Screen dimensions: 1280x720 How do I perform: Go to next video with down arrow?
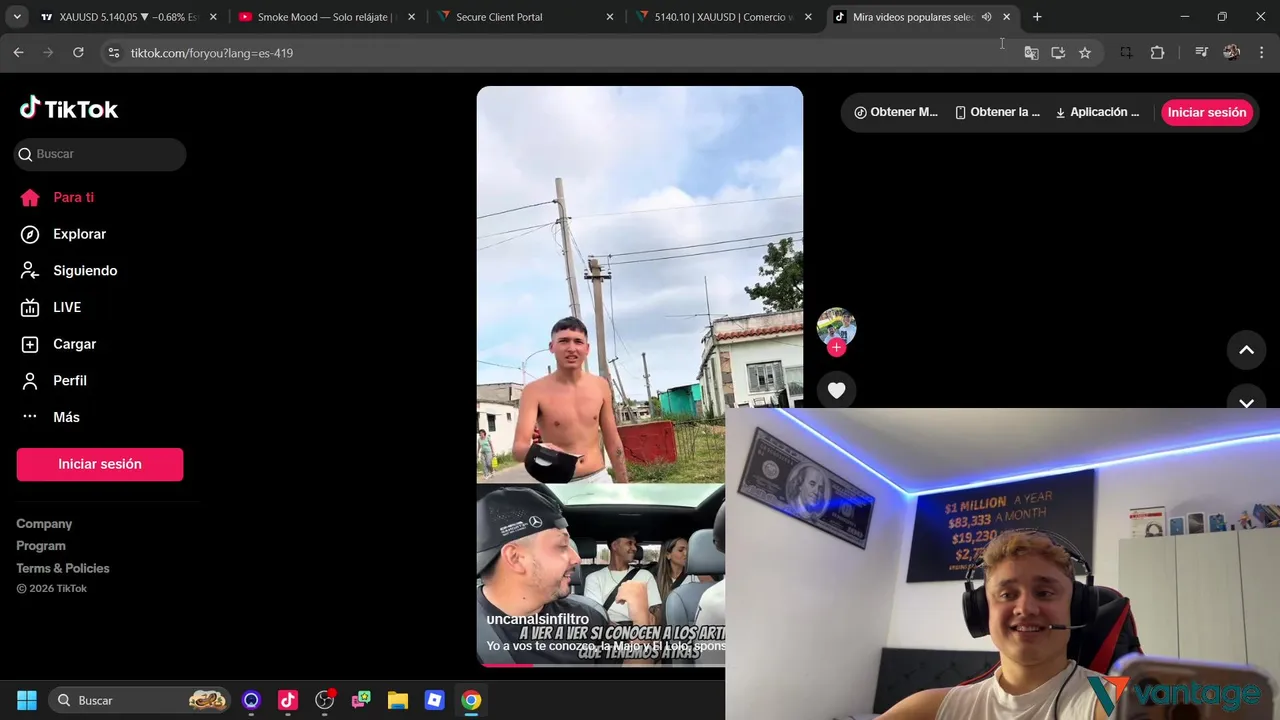click(x=1246, y=401)
